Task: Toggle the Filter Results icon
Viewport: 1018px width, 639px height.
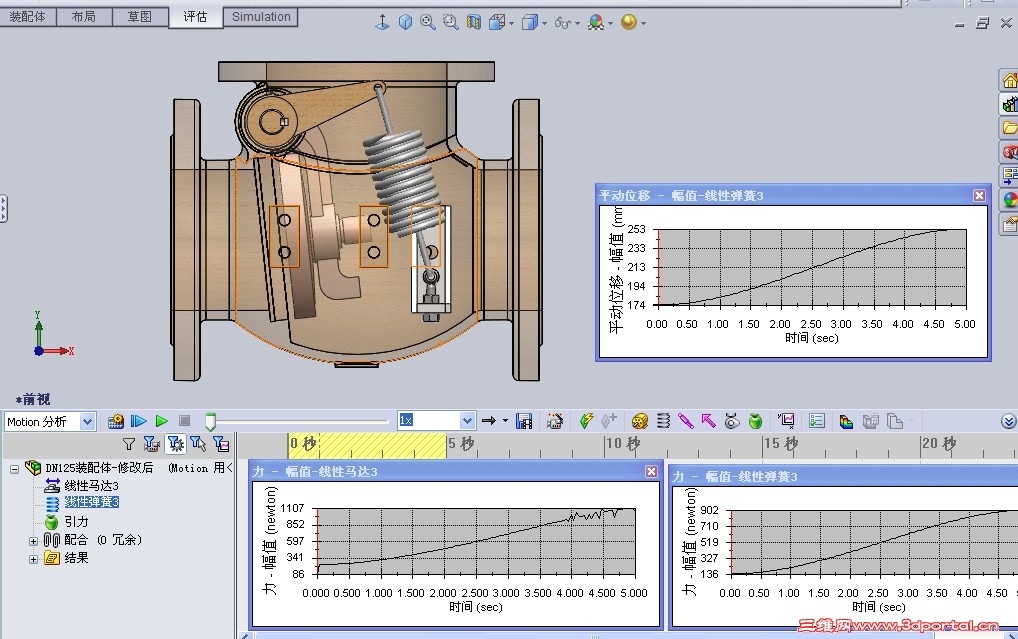Action: click(x=221, y=444)
